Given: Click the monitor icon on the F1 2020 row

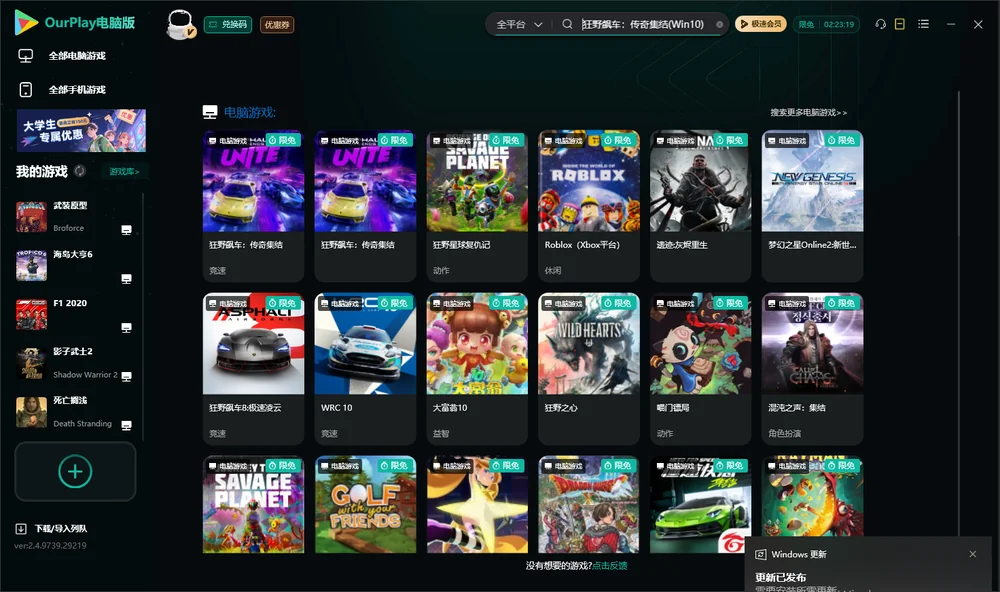Looking at the screenshot, I should 126,327.
